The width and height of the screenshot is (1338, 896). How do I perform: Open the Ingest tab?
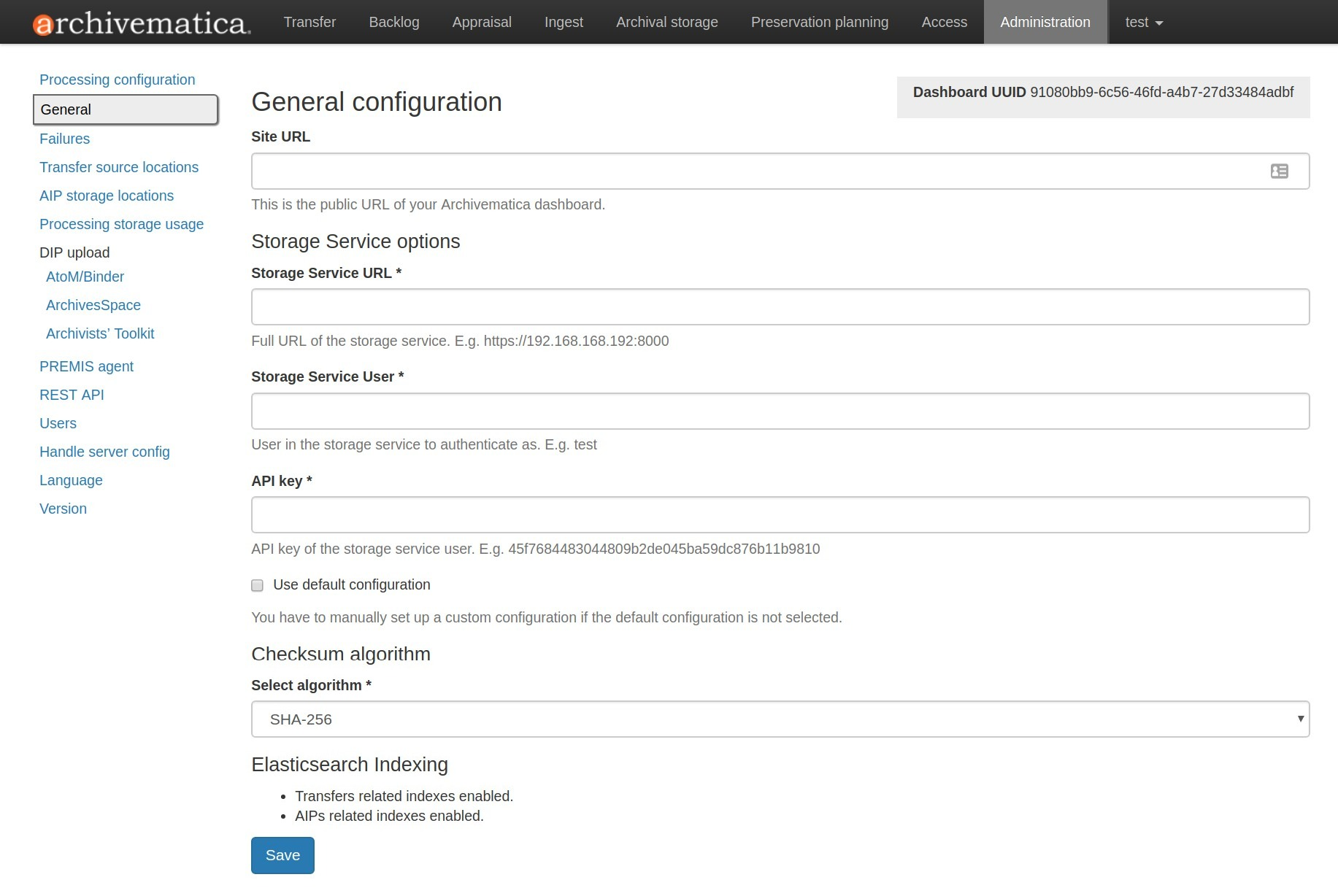564,23
